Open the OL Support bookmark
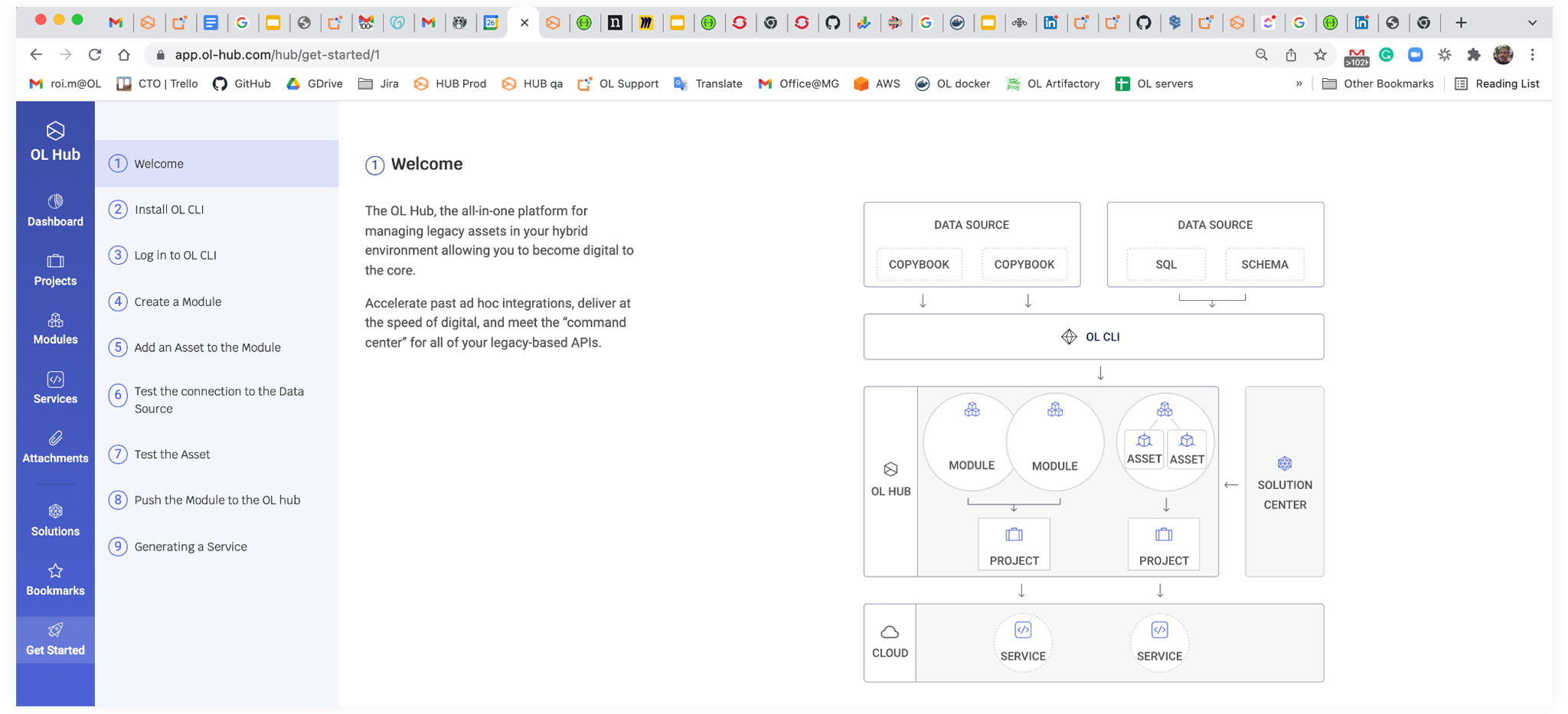 point(618,83)
